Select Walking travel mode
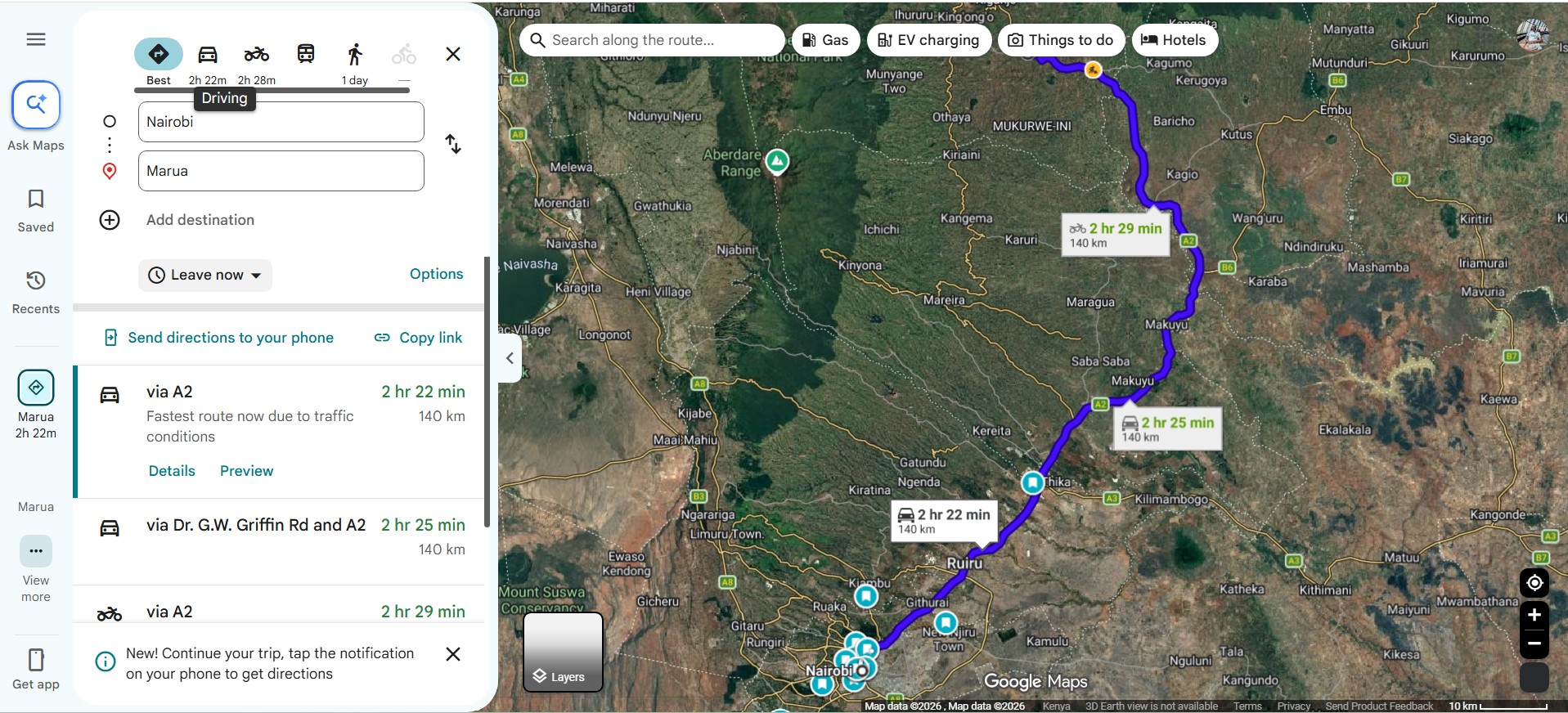The image size is (1568, 713). pos(355,62)
